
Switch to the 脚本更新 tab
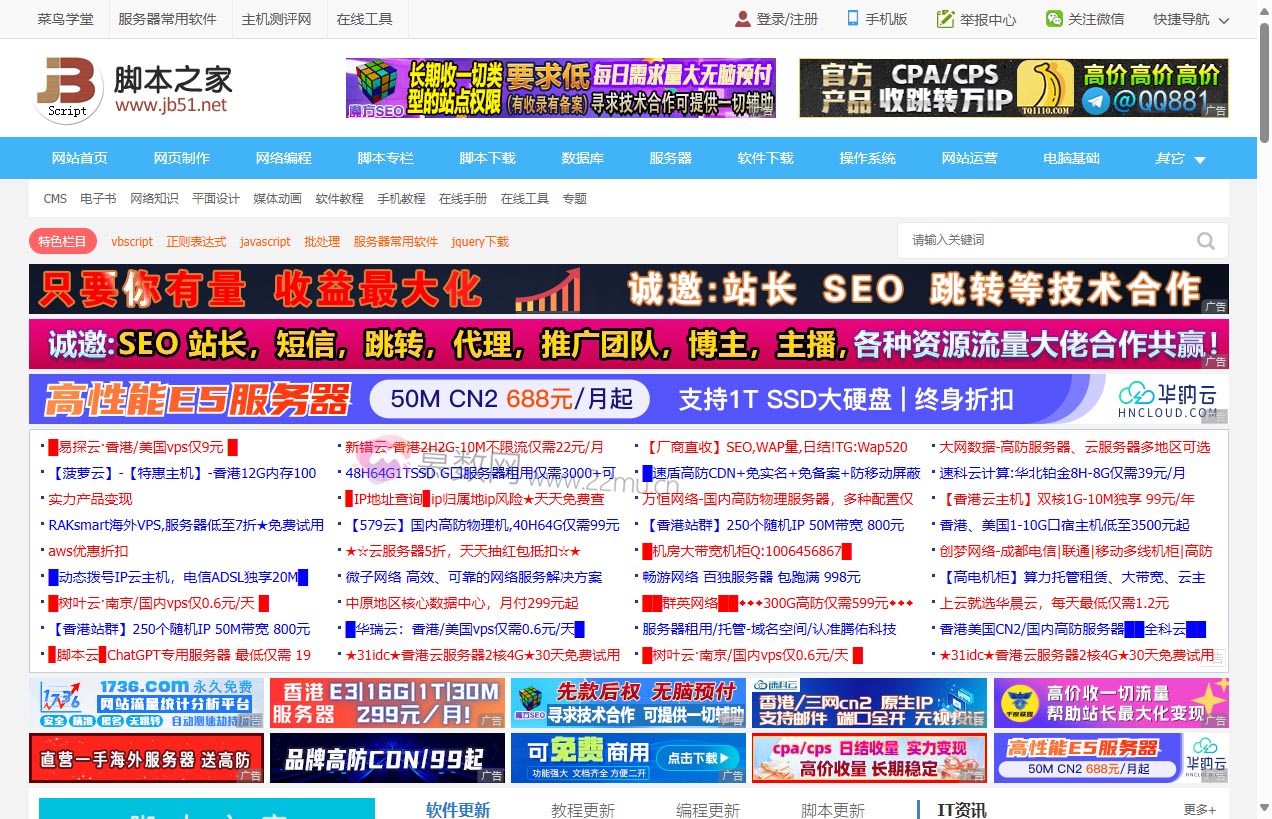tap(833, 810)
